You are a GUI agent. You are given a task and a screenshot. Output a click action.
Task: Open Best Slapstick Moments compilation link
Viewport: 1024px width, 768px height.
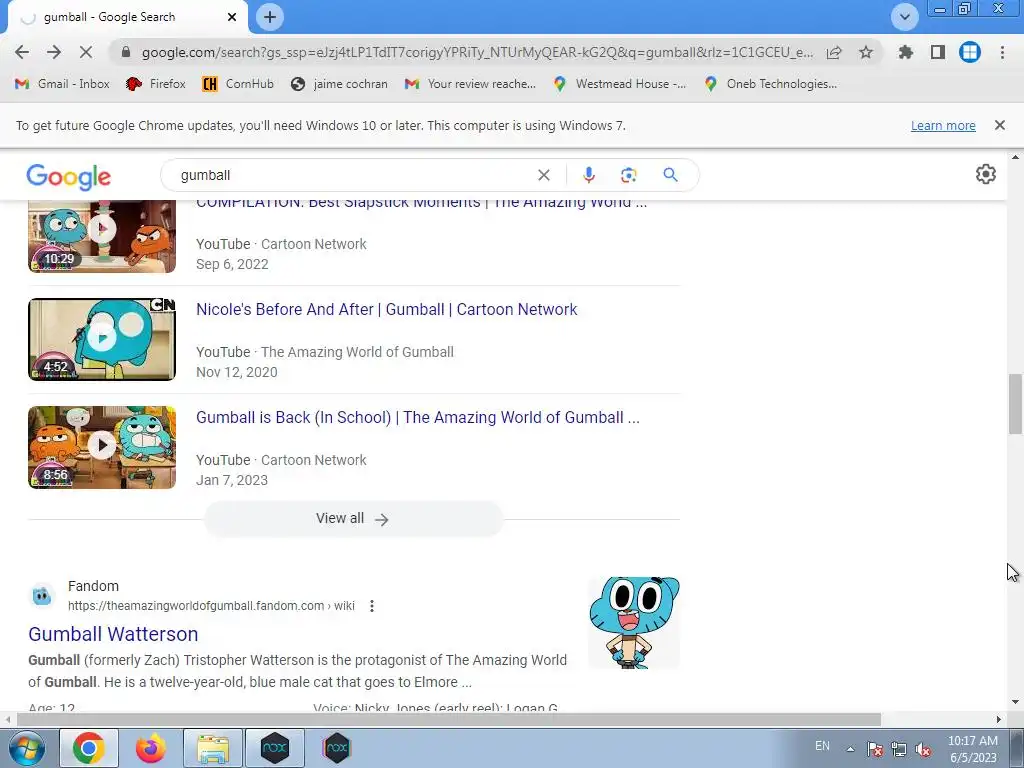(x=421, y=203)
